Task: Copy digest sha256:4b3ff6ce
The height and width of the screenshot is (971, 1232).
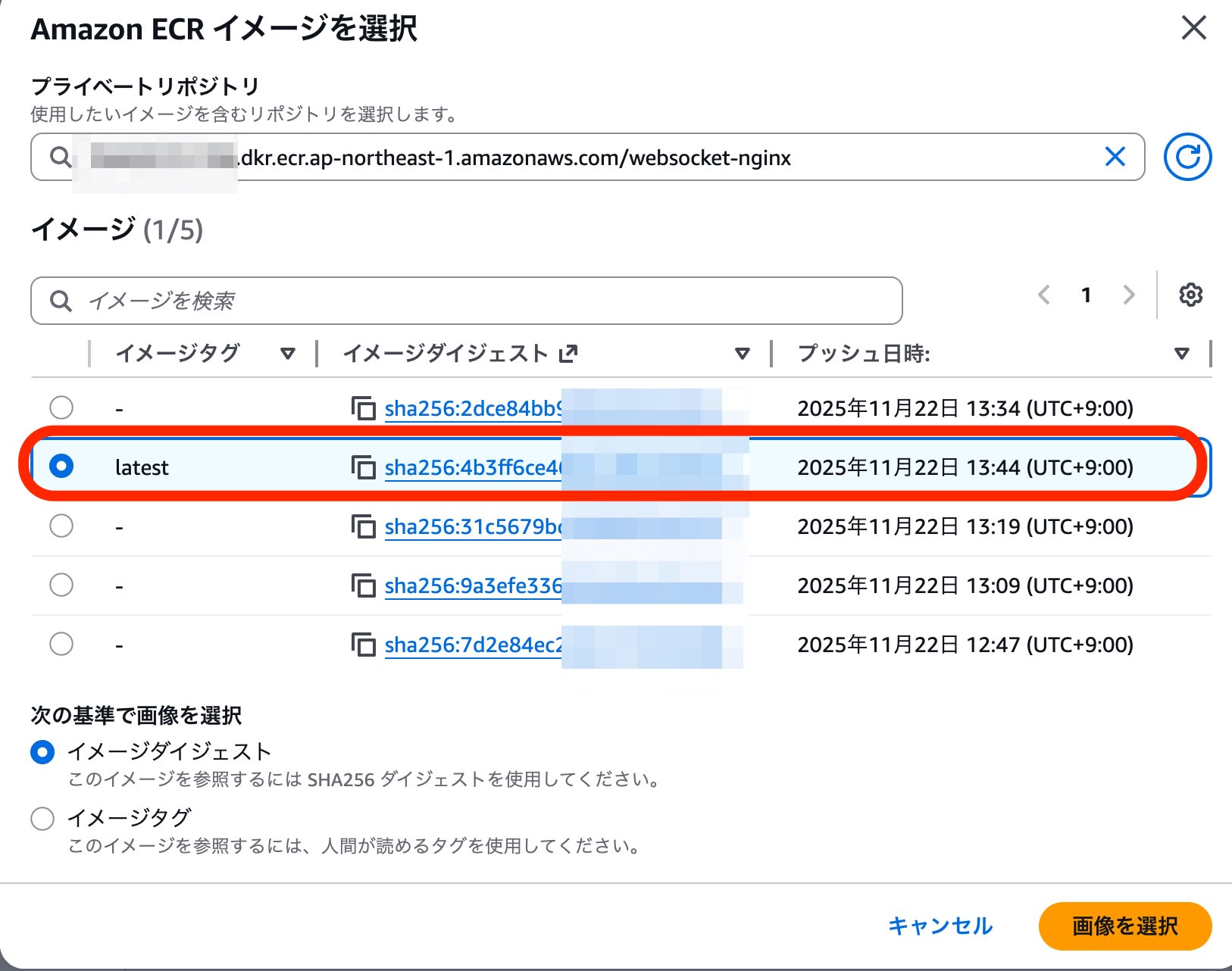Action: [x=364, y=467]
